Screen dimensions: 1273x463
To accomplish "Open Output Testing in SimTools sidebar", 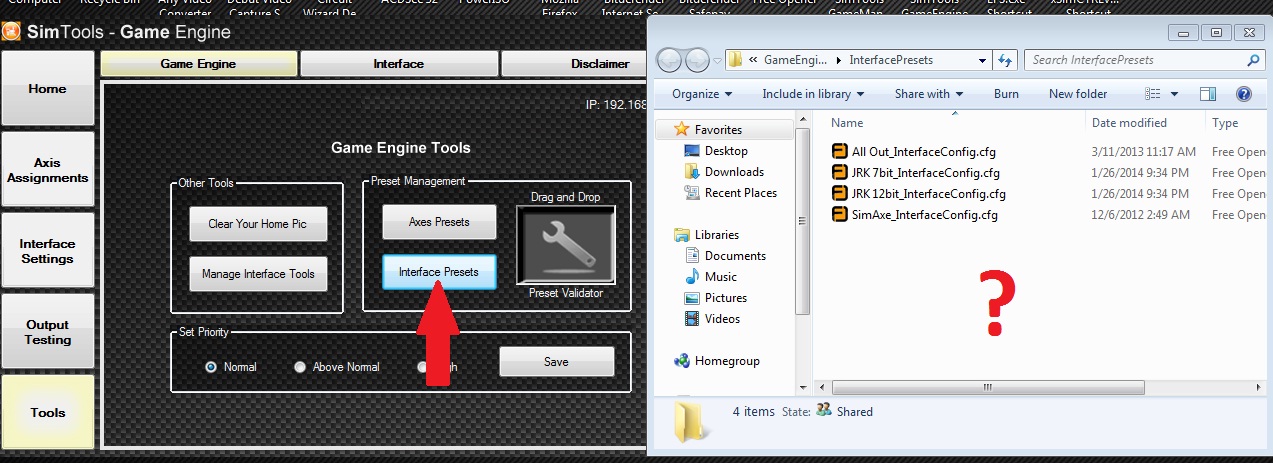I will click(x=47, y=332).
